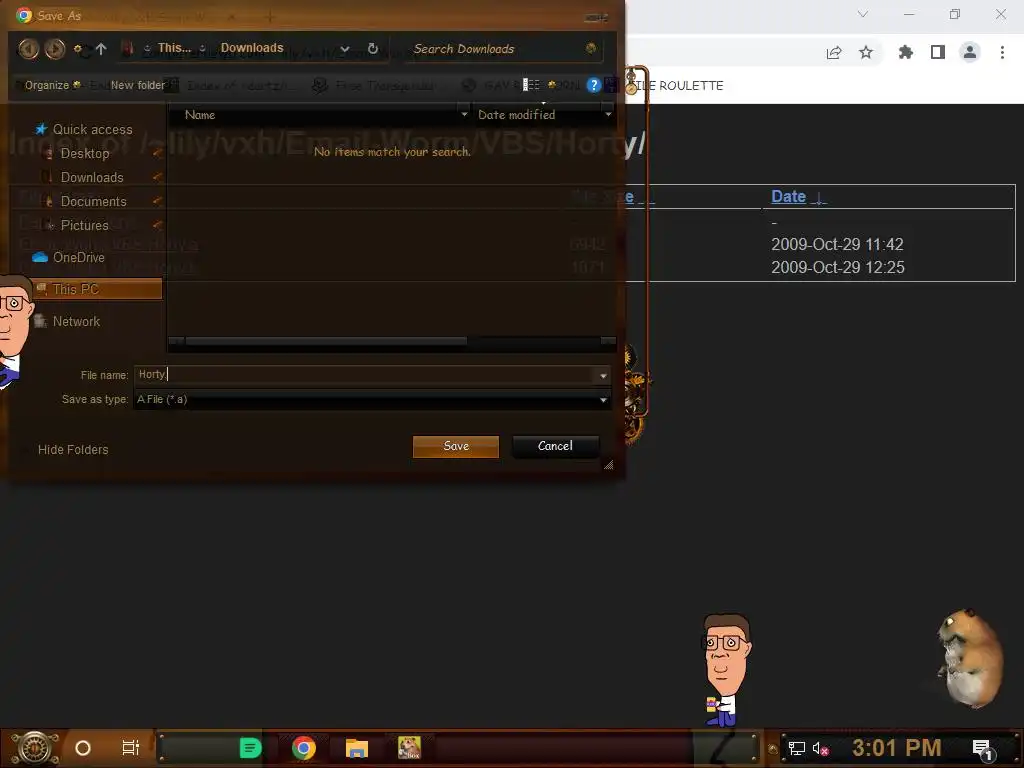Go back in Save As dialog
Image resolution: width=1024 pixels, height=768 pixels.
(28, 48)
